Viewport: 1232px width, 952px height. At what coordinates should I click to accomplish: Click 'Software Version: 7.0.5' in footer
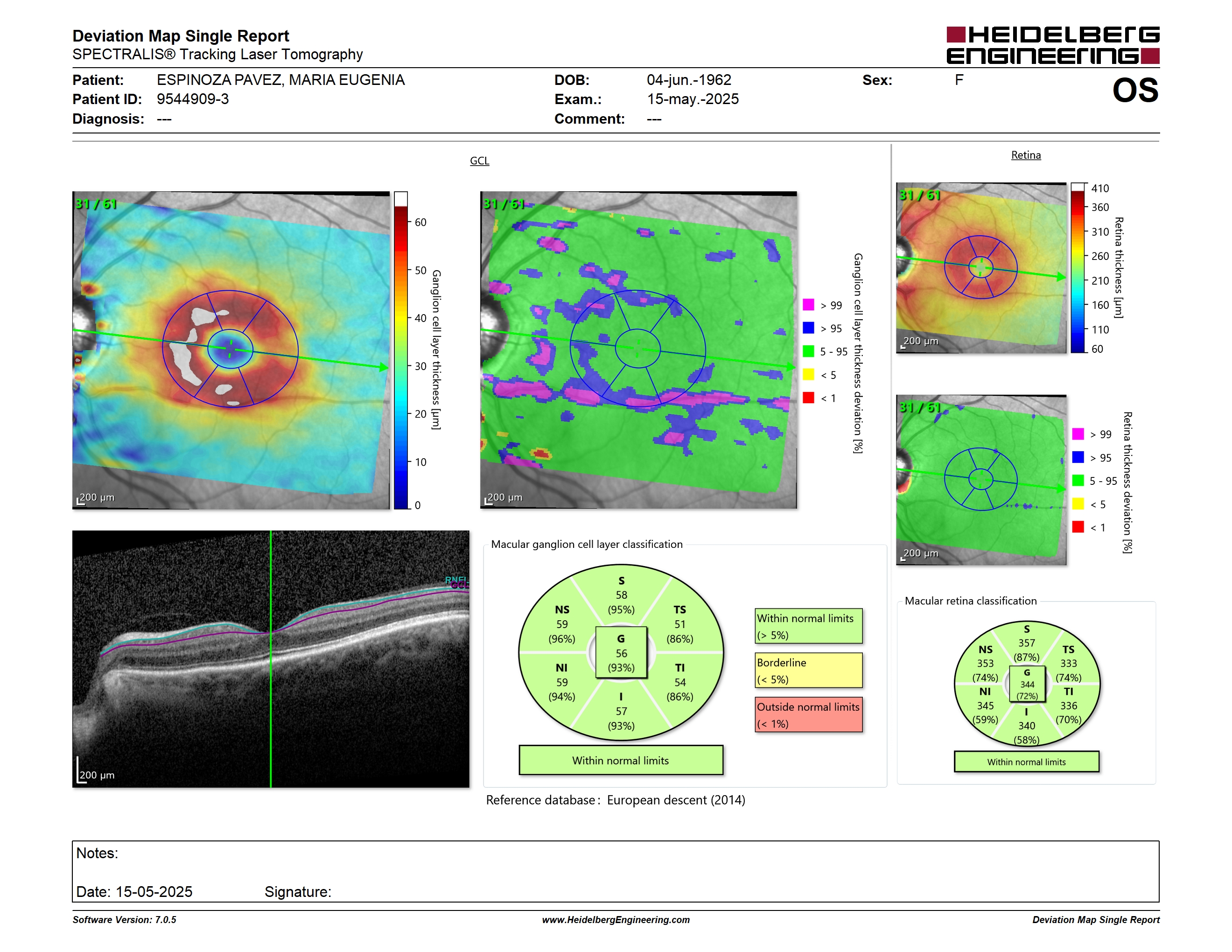[124, 920]
